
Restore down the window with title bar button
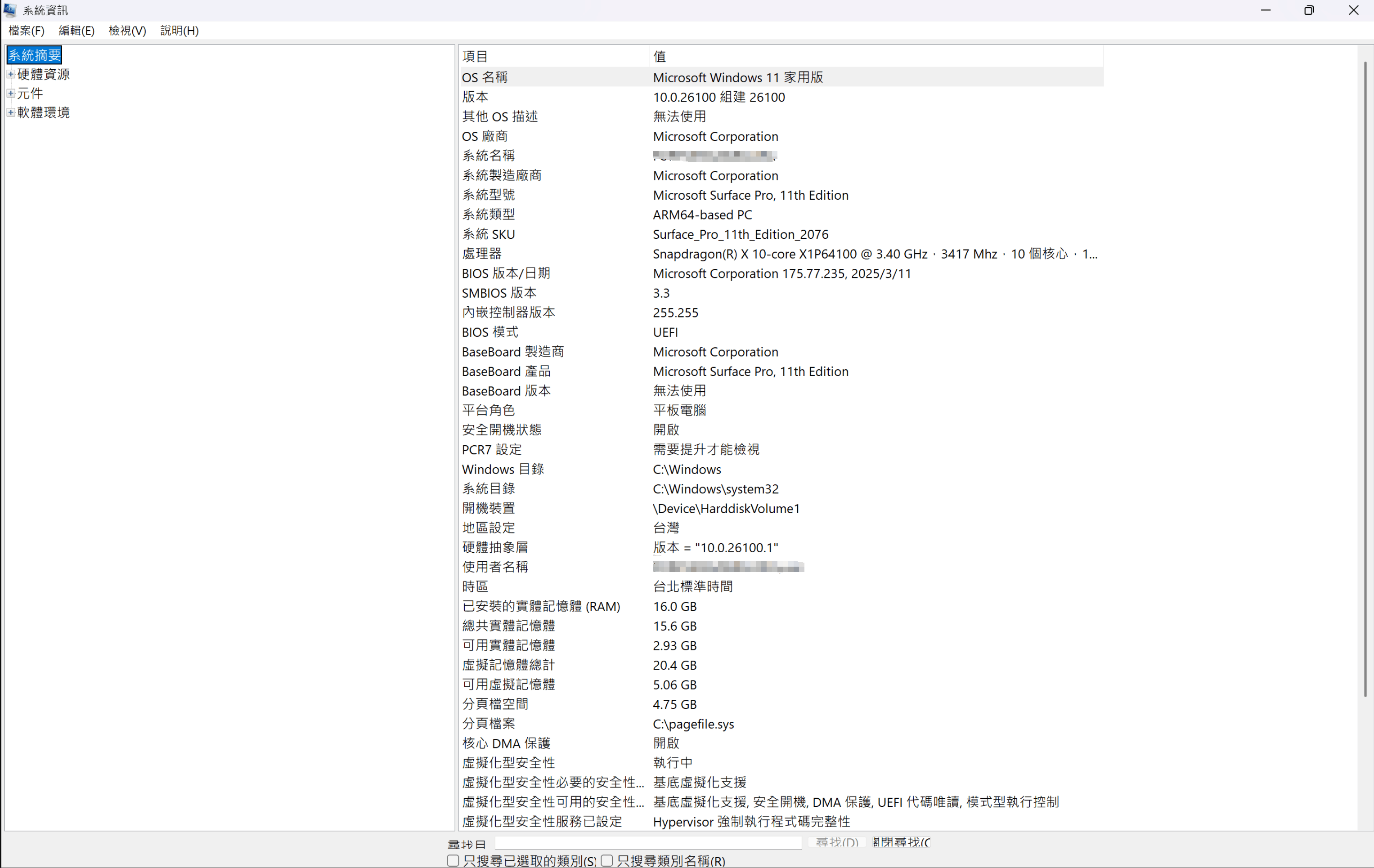pos(1309,10)
